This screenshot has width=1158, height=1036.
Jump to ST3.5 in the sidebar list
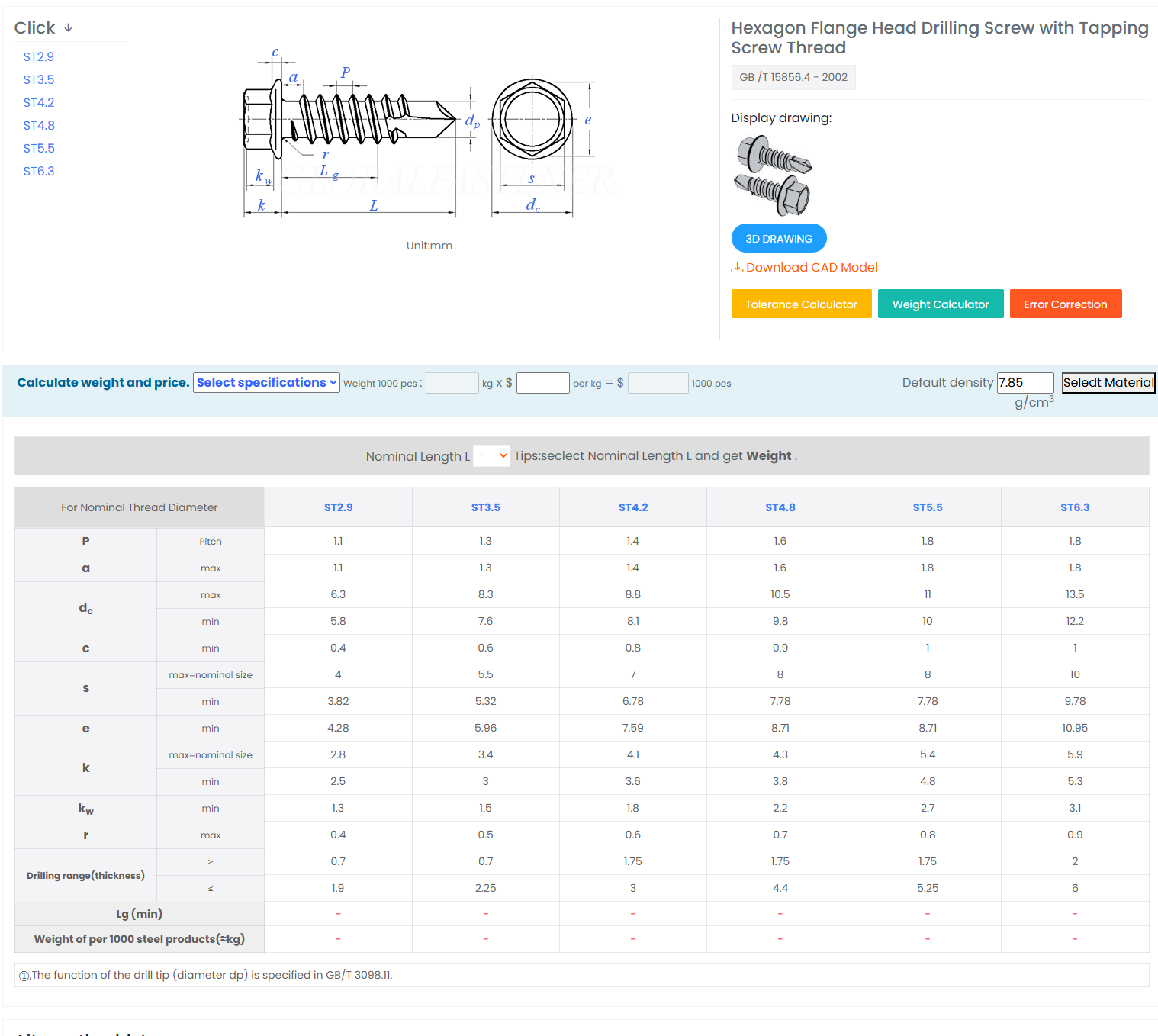tap(39, 79)
